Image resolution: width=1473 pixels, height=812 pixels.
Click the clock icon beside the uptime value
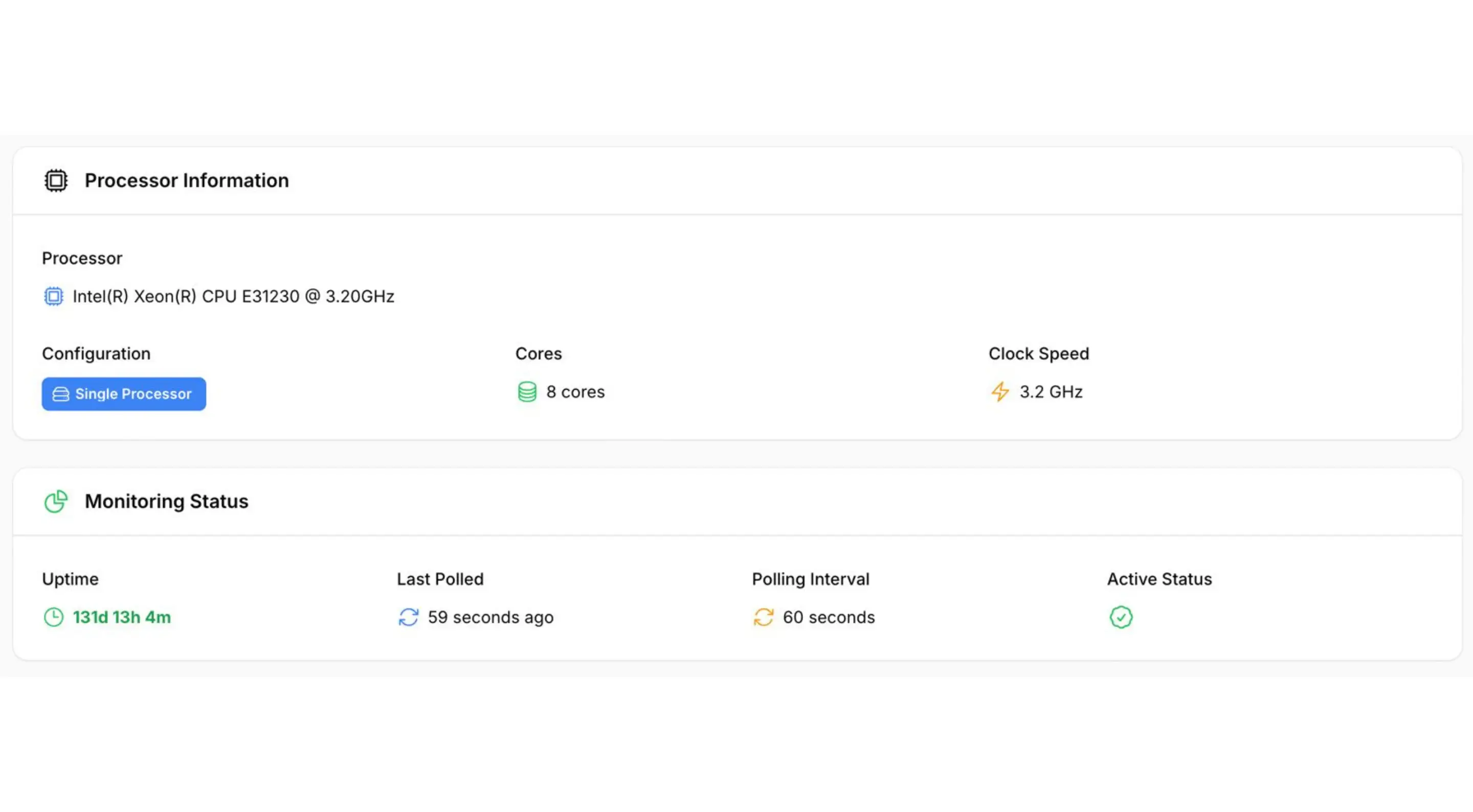pos(53,617)
